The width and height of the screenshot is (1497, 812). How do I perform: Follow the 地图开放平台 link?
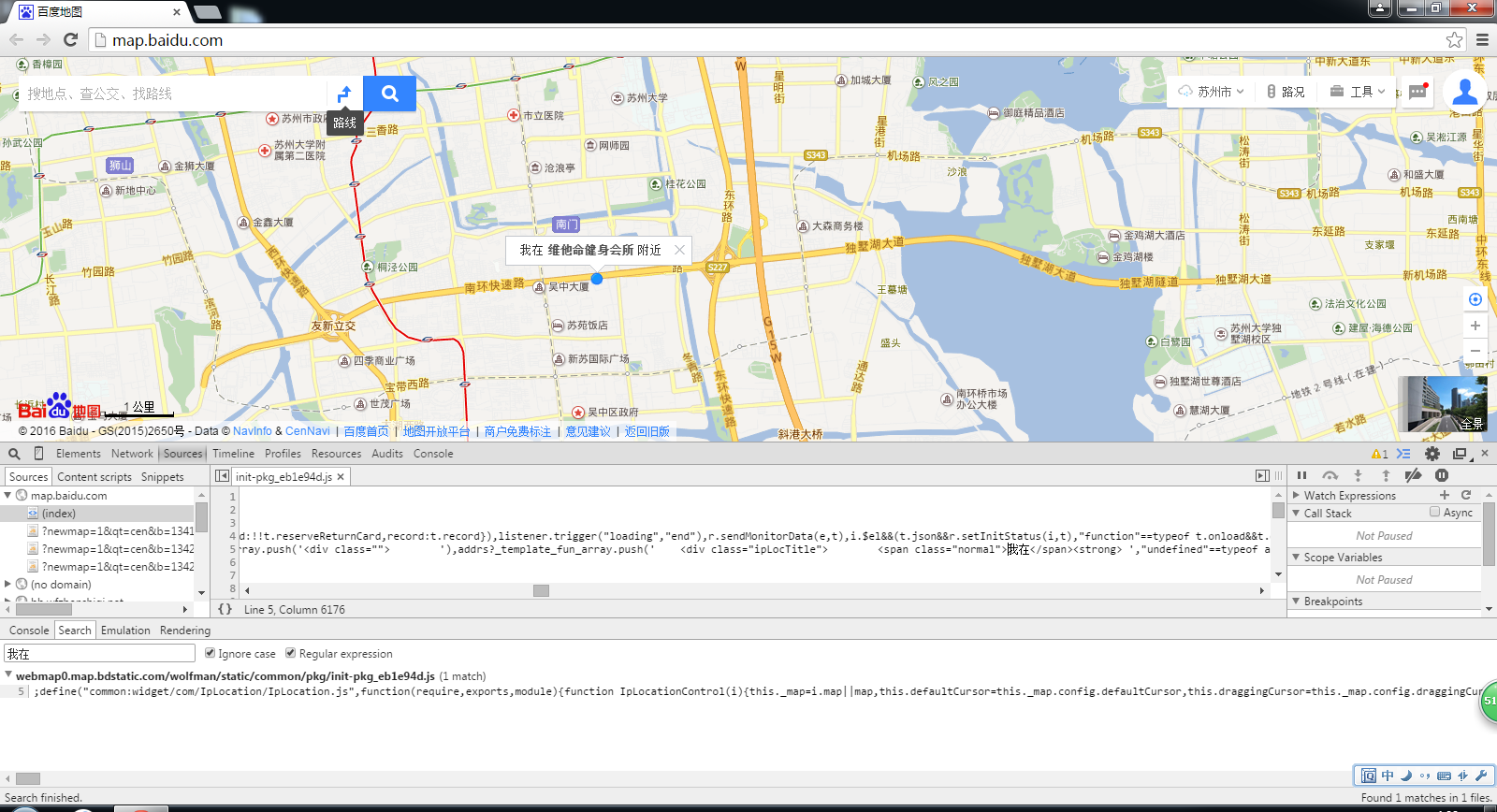[436, 431]
